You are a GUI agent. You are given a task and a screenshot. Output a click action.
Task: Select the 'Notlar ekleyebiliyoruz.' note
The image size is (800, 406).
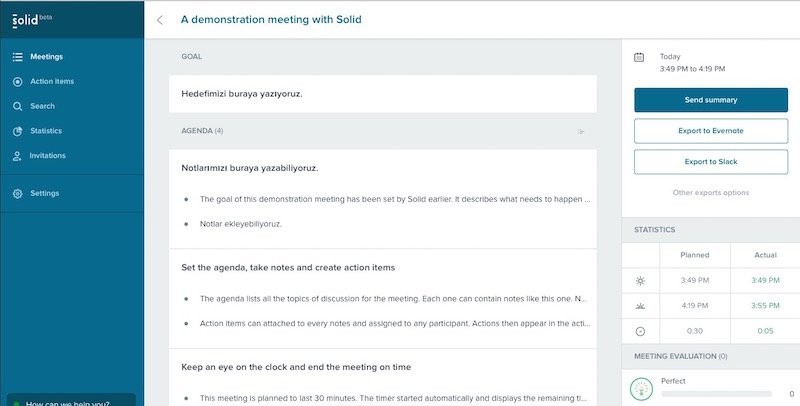(241, 224)
